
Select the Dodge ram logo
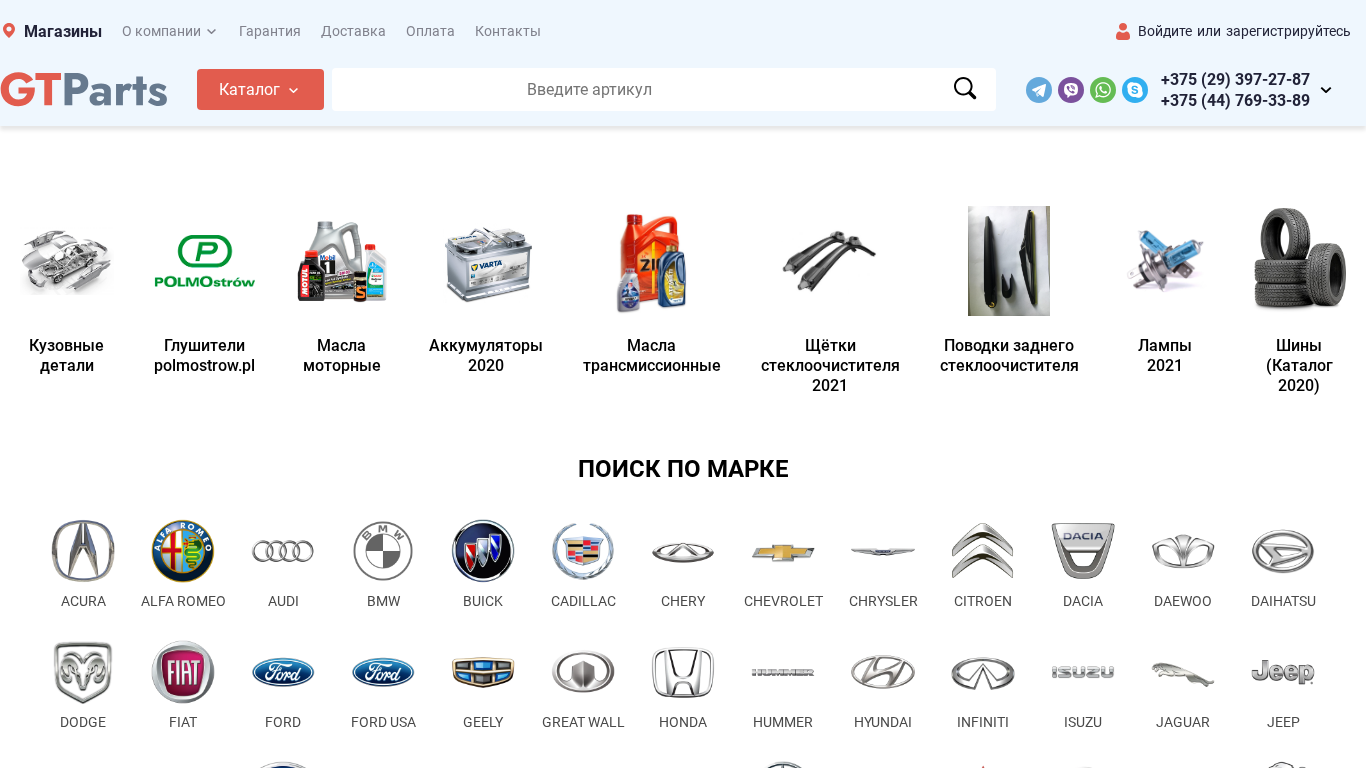tap(83, 672)
